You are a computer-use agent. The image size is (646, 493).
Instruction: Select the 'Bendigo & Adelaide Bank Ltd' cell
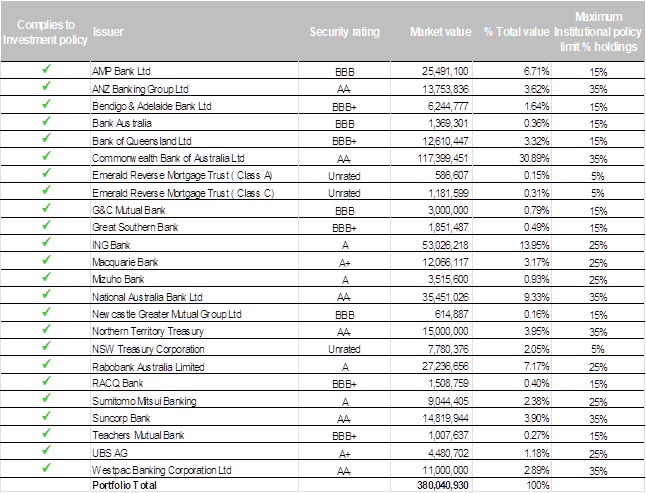[x=152, y=106]
